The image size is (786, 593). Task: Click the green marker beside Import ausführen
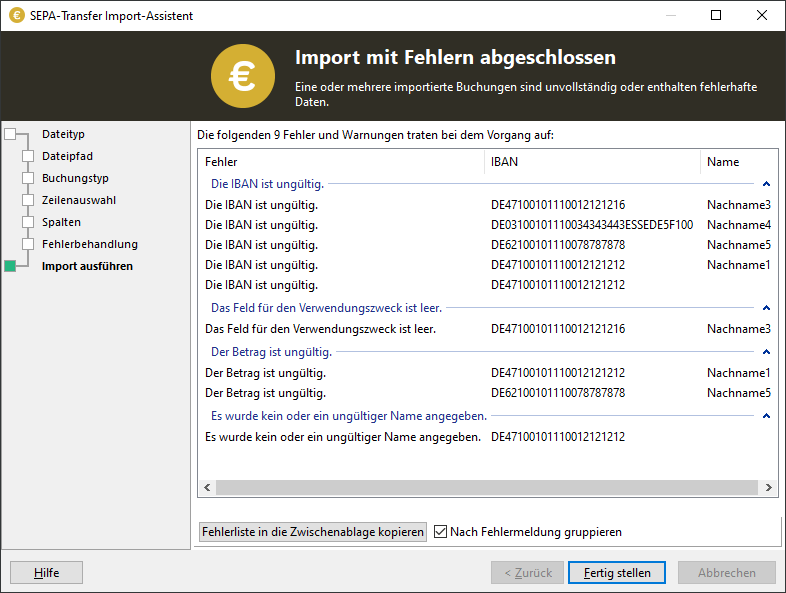10,266
